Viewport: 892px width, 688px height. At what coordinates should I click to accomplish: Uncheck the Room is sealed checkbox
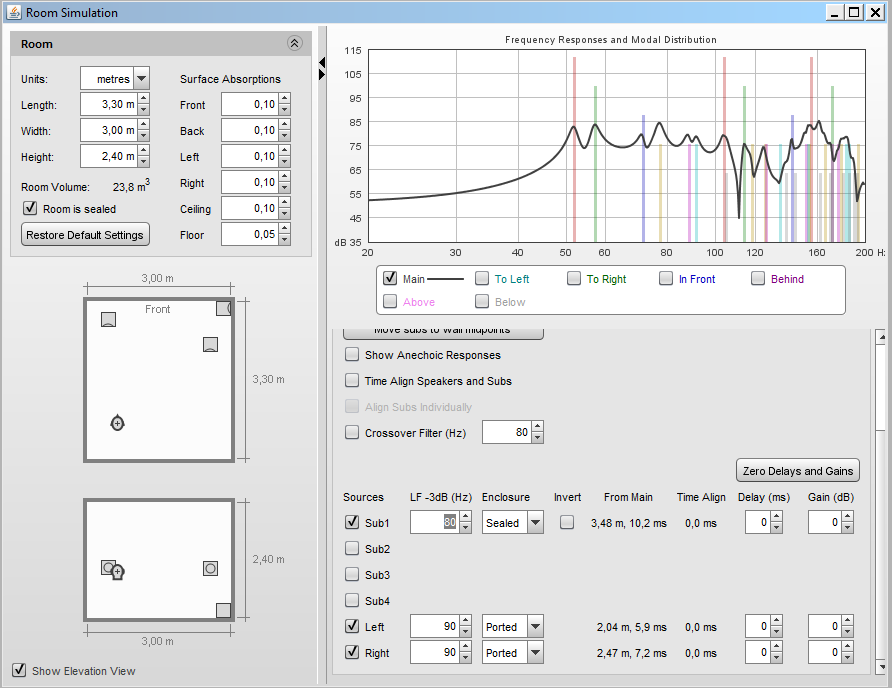(30, 209)
